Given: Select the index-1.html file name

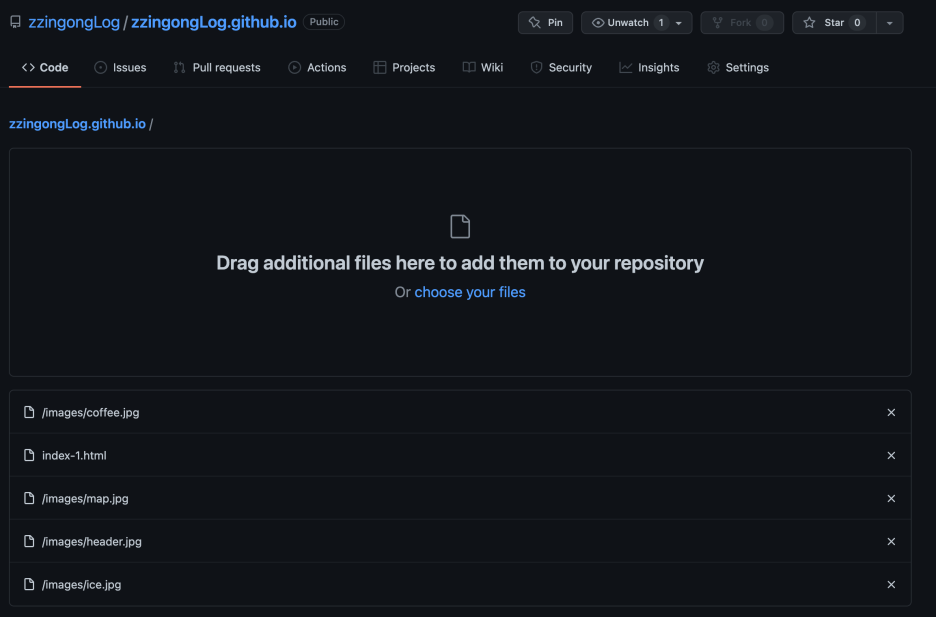Looking at the screenshot, I should click(x=74, y=455).
